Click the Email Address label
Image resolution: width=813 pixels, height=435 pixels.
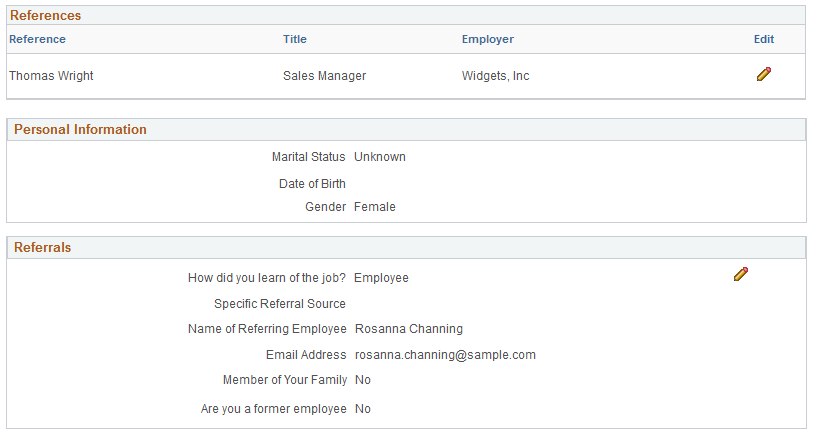pos(306,355)
